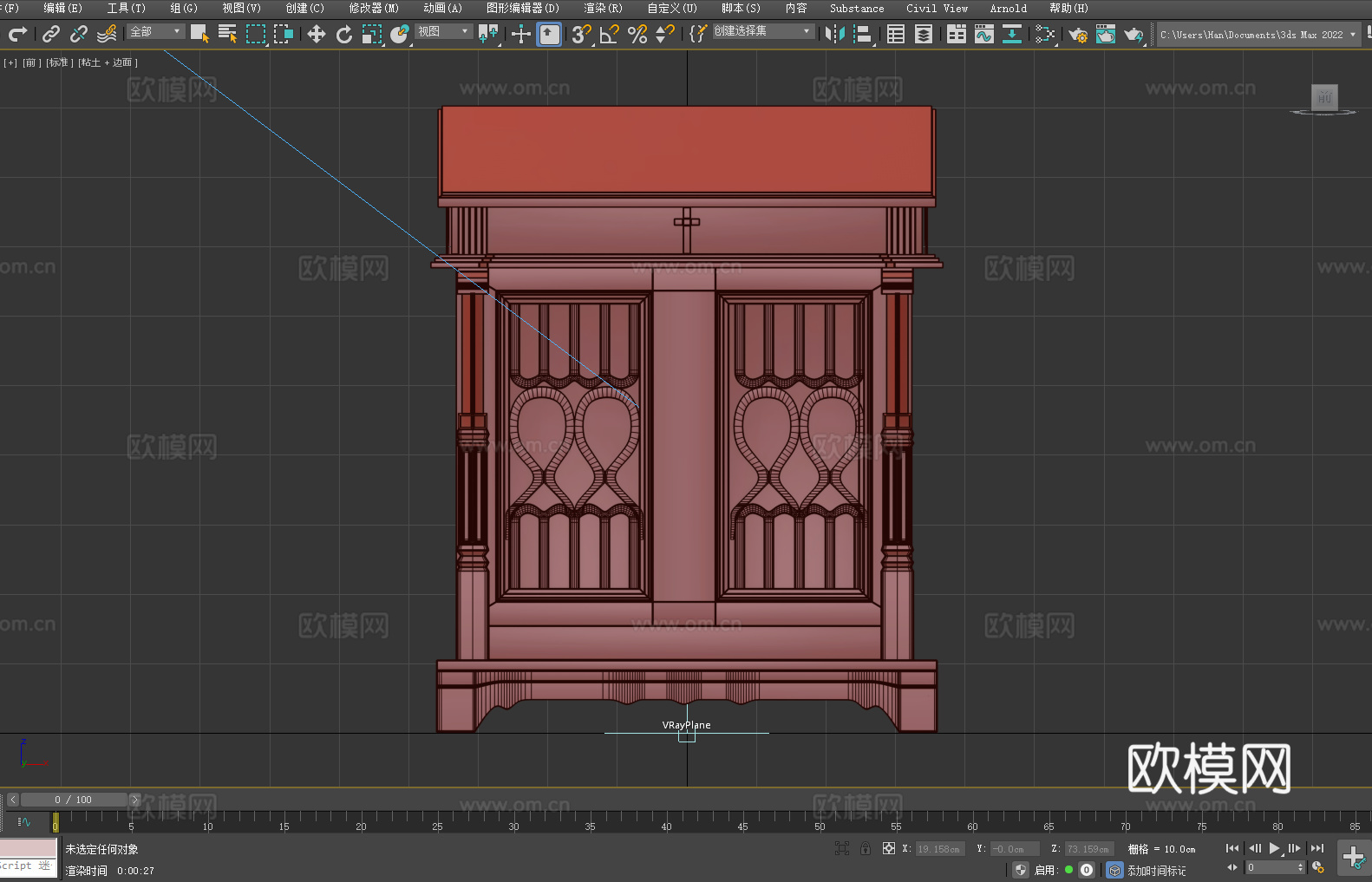This screenshot has height=882, width=1372.
Task: Toggle Spinner Snap
Action: pos(665,34)
